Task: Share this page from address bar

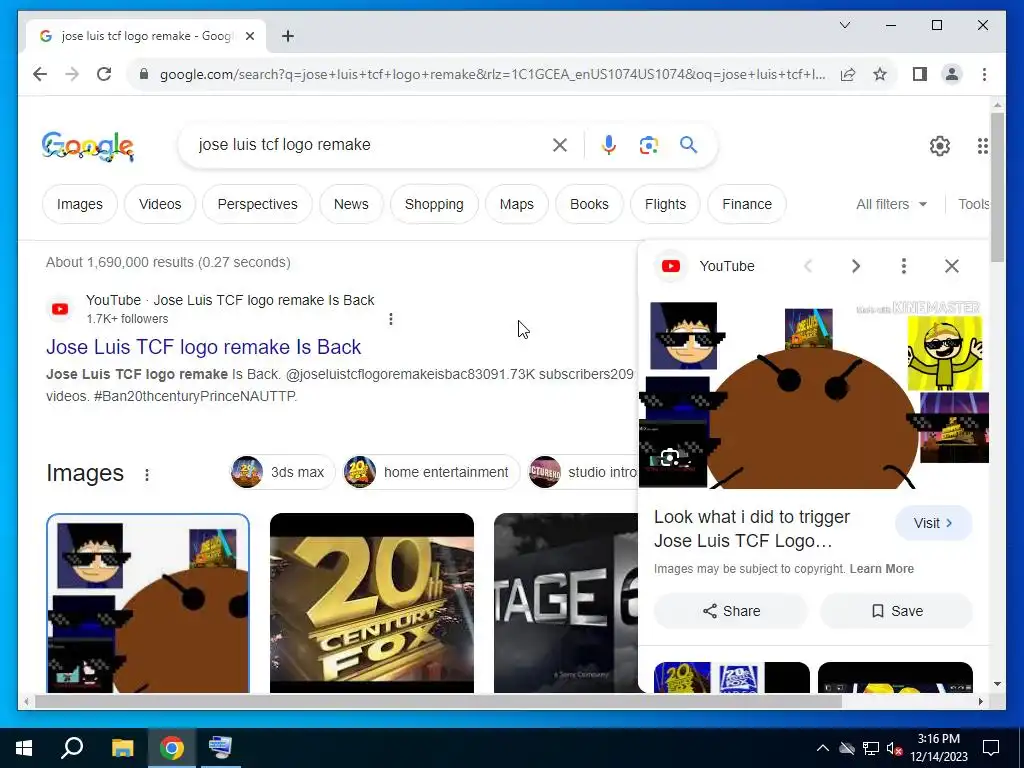Action: pyautogui.click(x=848, y=74)
